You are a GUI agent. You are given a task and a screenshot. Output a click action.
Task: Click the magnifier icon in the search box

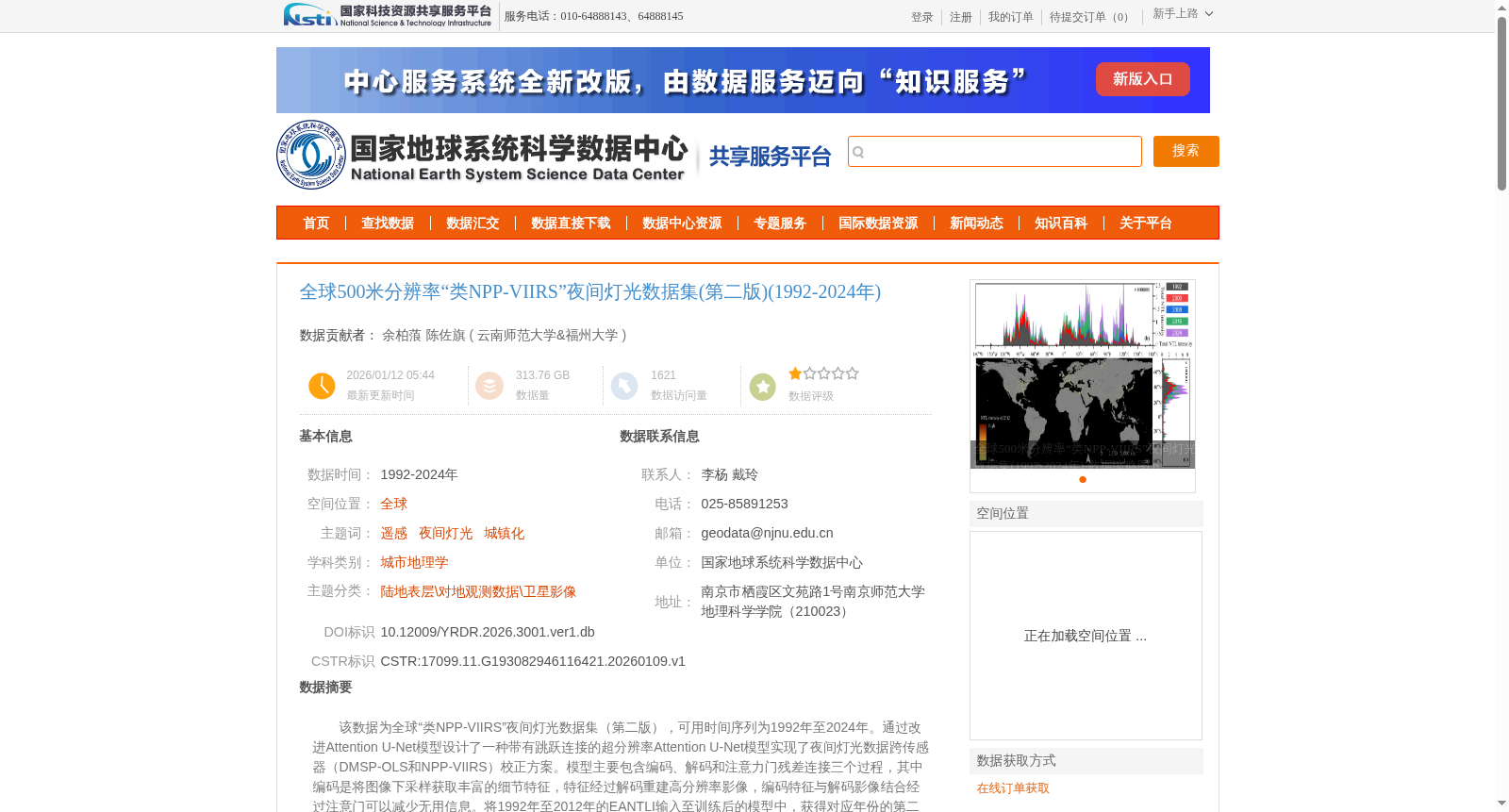tap(858, 152)
